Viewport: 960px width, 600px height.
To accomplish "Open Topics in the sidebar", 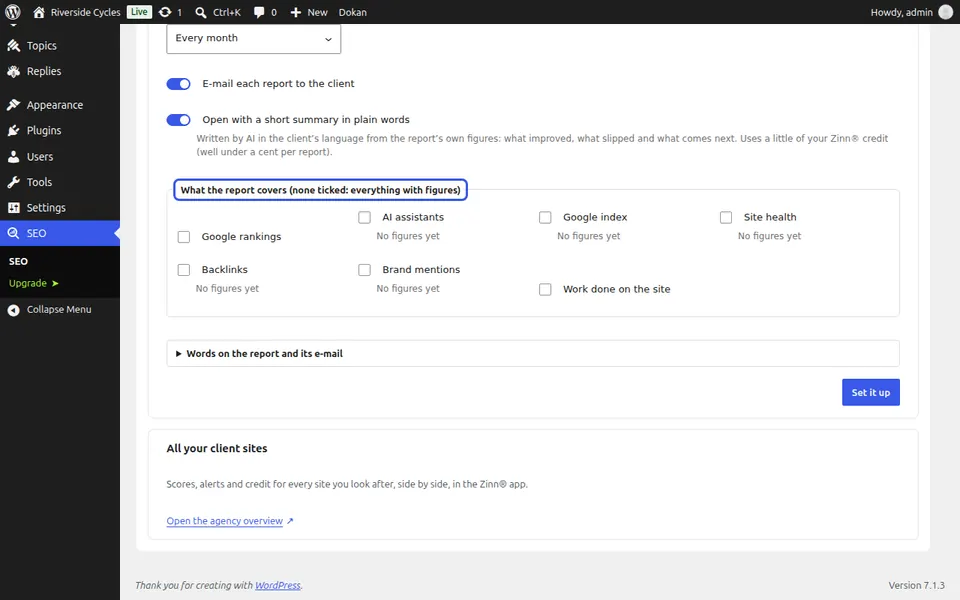I will coord(60,46).
